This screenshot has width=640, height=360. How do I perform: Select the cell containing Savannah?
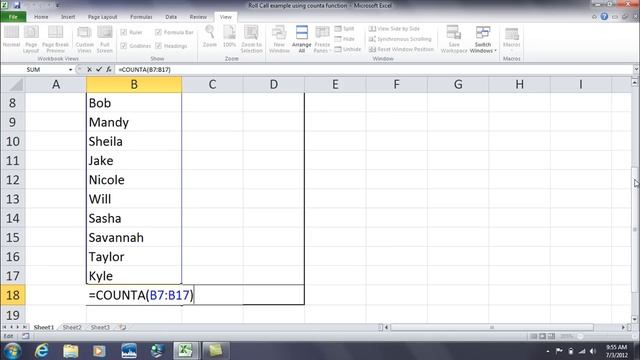[x=134, y=237]
